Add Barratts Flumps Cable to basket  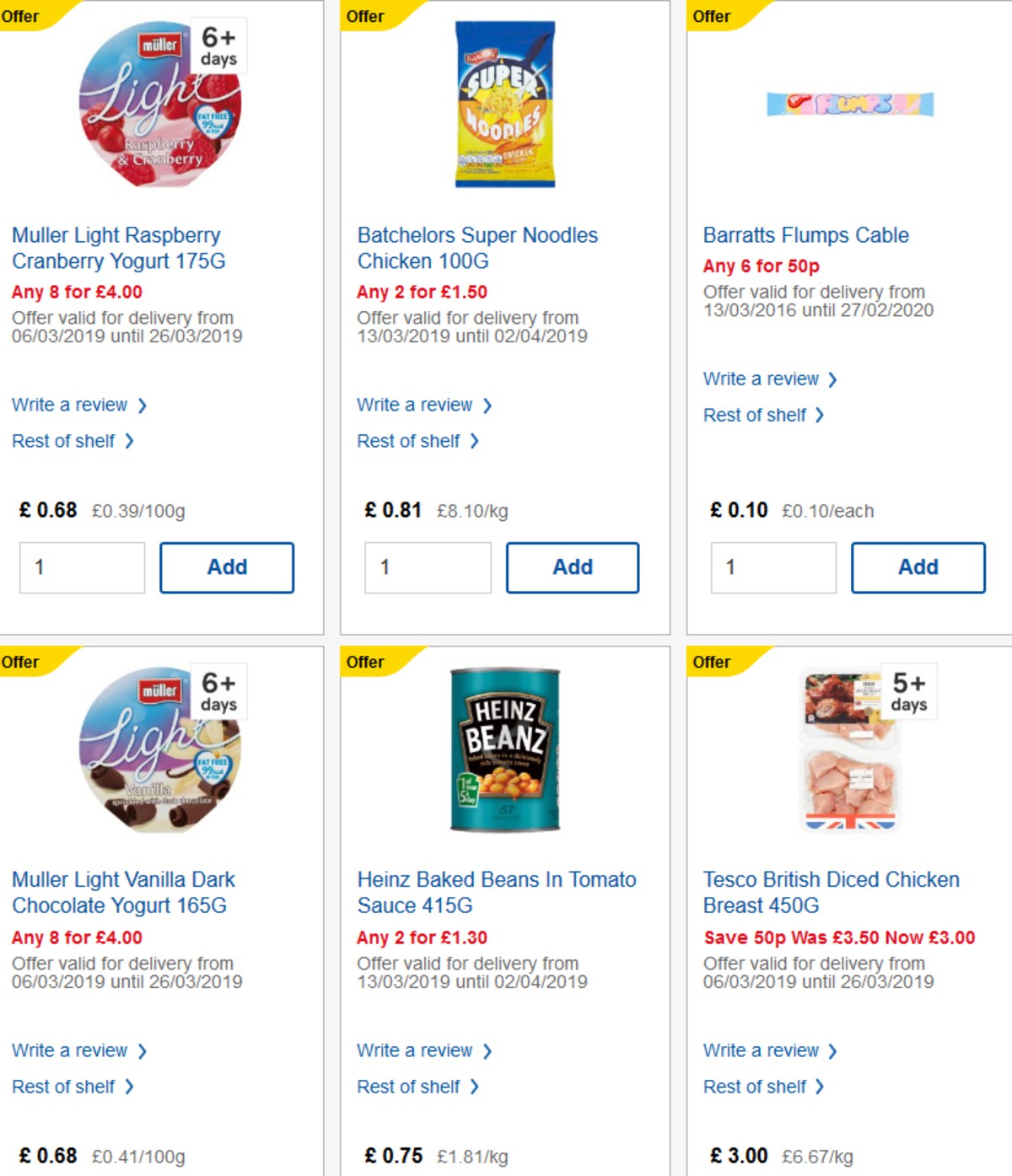(x=918, y=567)
